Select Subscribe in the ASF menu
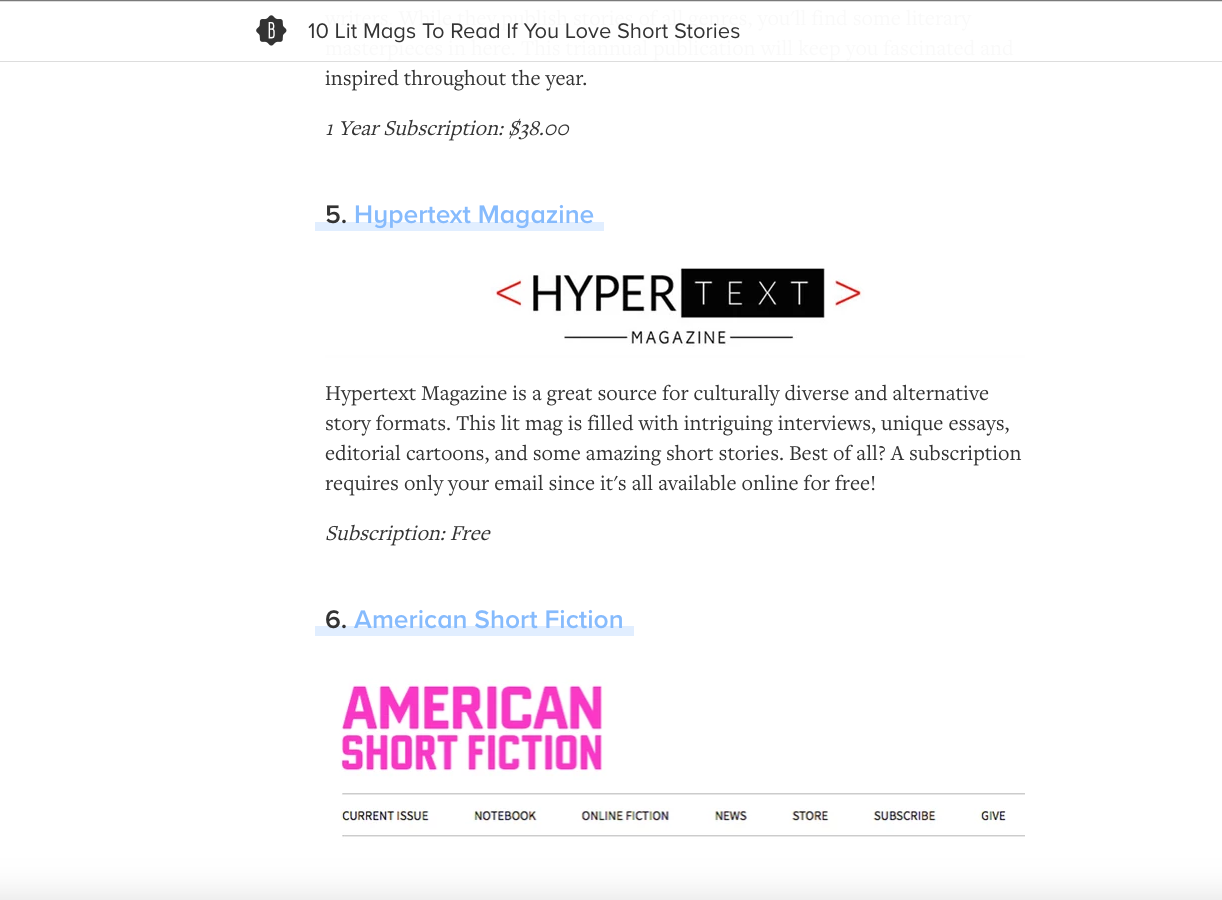This screenshot has width=1222, height=900. tap(904, 816)
